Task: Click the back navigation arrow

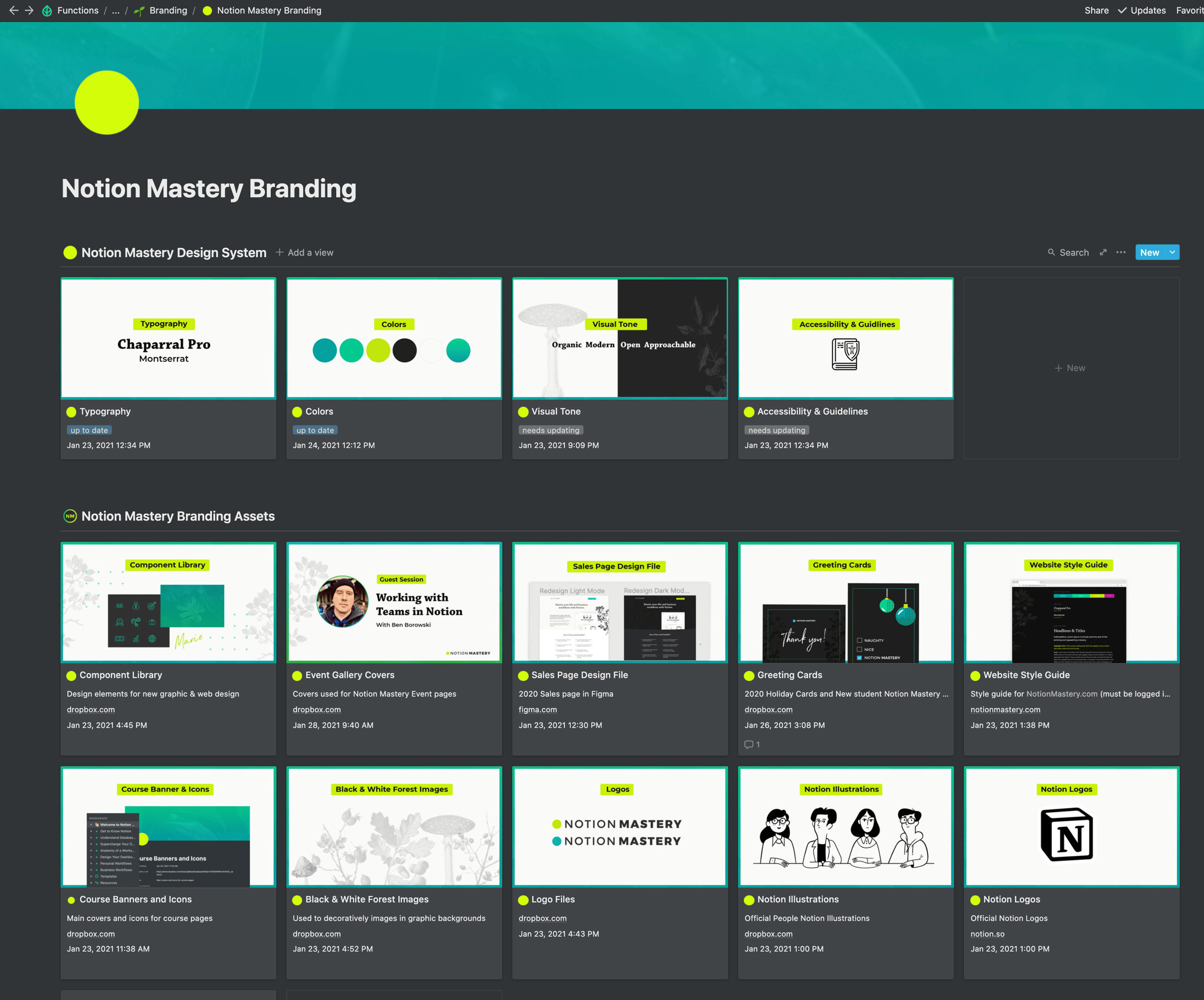Action: pos(14,11)
